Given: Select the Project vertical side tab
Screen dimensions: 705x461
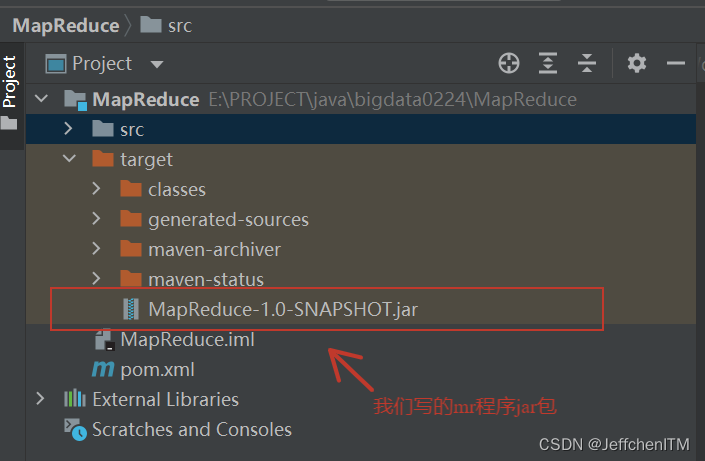Looking at the screenshot, I should click(9, 81).
